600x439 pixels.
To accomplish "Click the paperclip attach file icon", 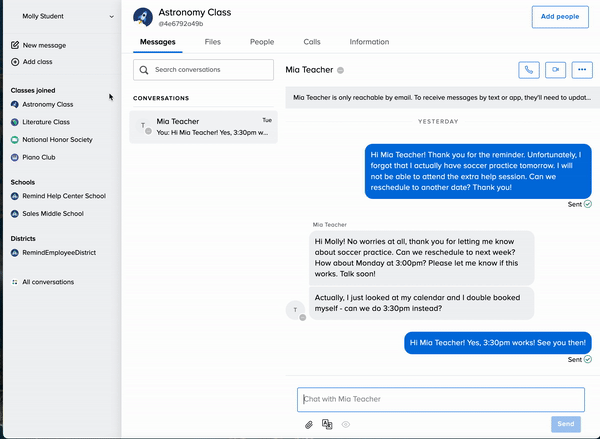I will pos(310,424).
